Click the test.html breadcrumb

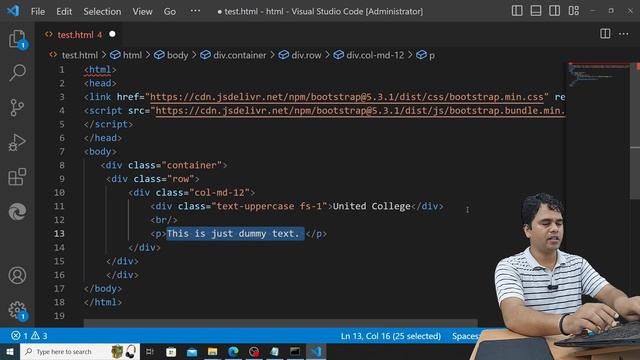[80, 55]
